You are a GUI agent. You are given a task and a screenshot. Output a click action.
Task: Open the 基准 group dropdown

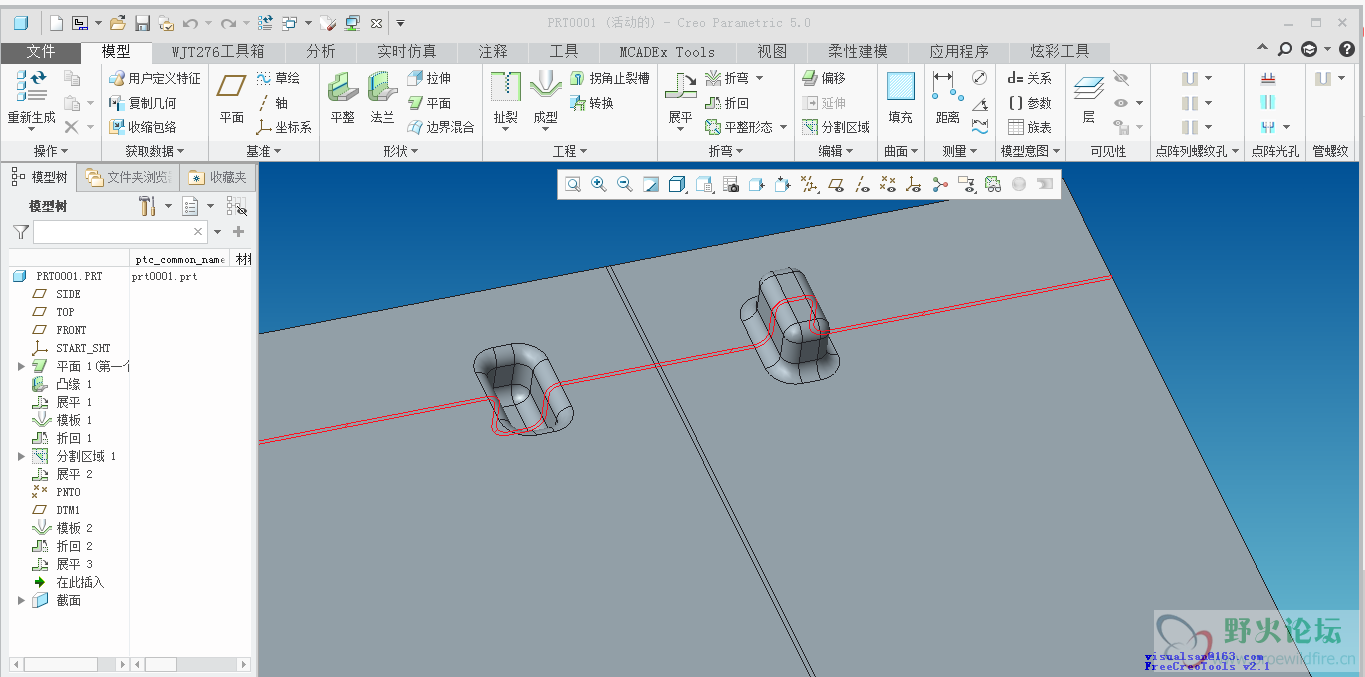264,151
